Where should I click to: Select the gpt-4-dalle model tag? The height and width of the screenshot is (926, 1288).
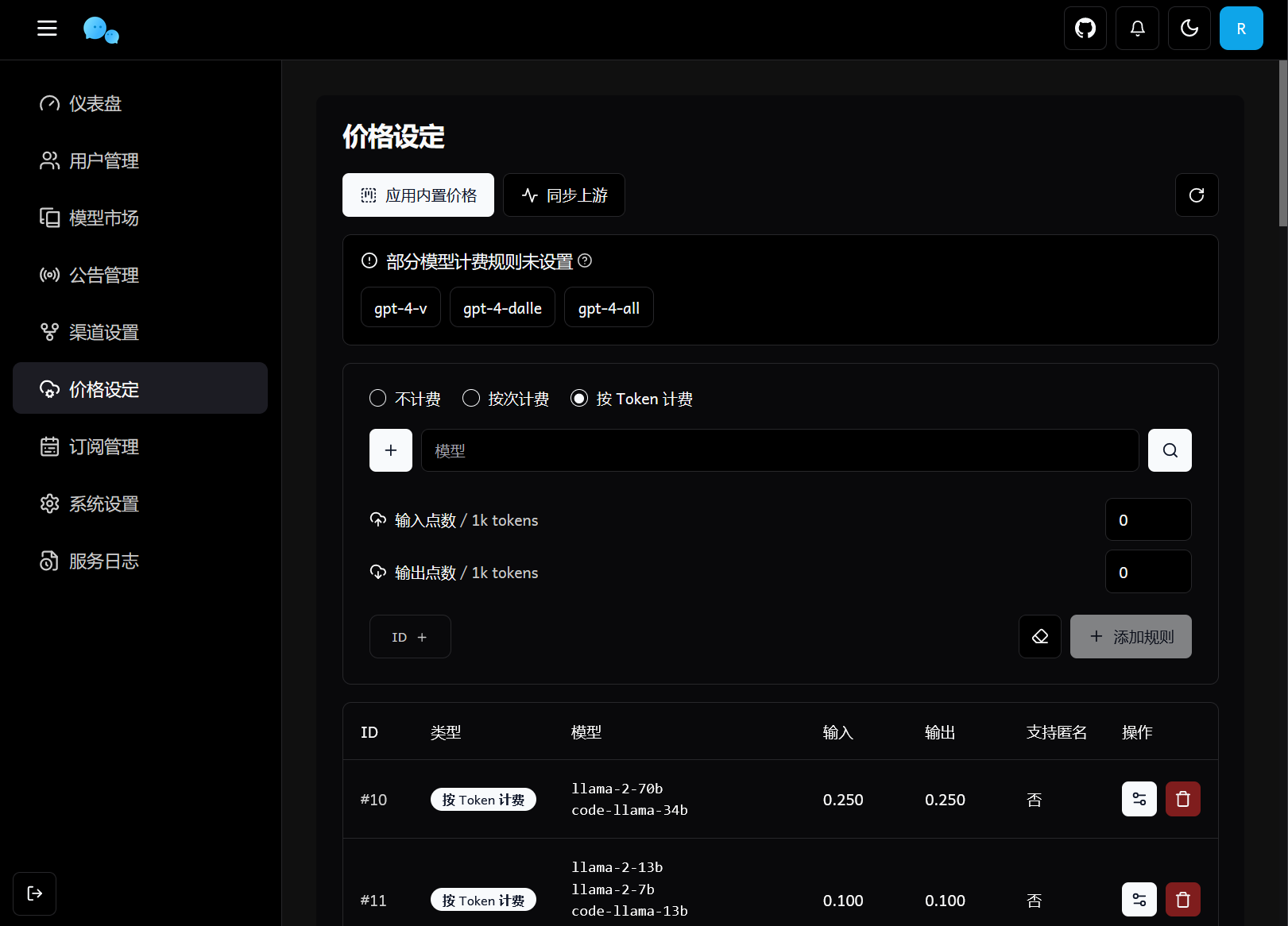pyautogui.click(x=502, y=307)
